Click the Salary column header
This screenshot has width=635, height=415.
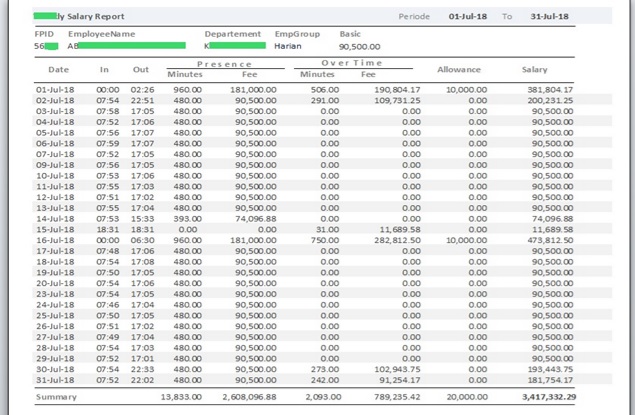coord(534,70)
